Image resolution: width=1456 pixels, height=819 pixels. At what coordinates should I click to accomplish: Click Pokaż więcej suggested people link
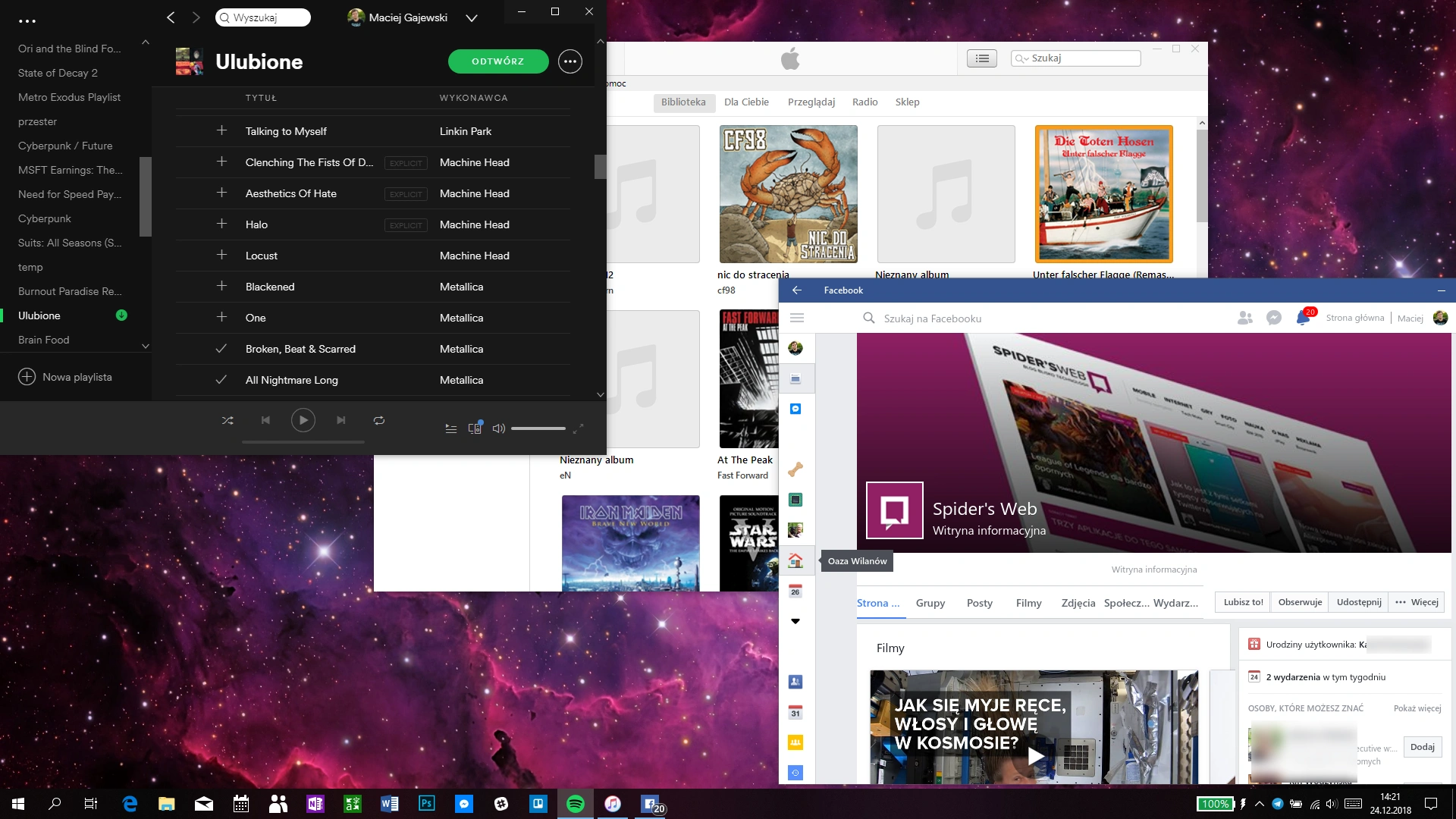coord(1417,708)
